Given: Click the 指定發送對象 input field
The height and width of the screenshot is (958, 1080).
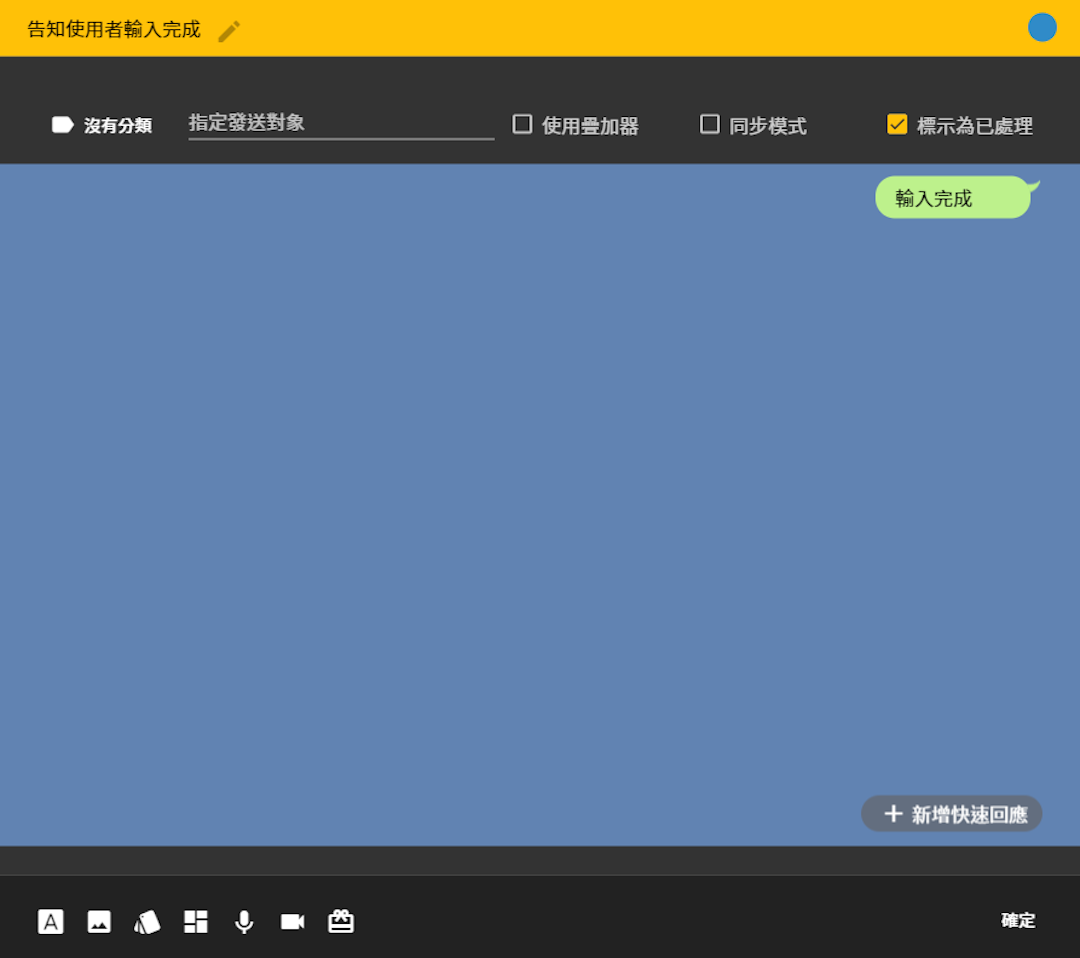Looking at the screenshot, I should pos(341,124).
